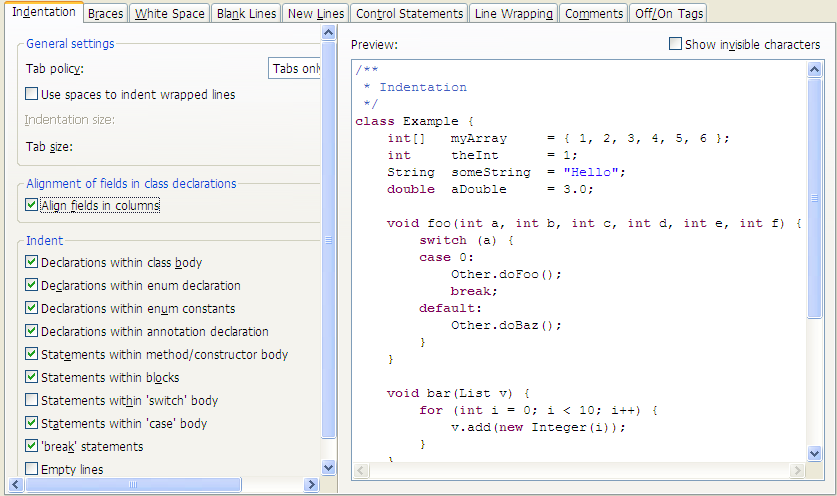The image size is (837, 496).
Task: Go to the New Lines tab
Action: click(315, 13)
